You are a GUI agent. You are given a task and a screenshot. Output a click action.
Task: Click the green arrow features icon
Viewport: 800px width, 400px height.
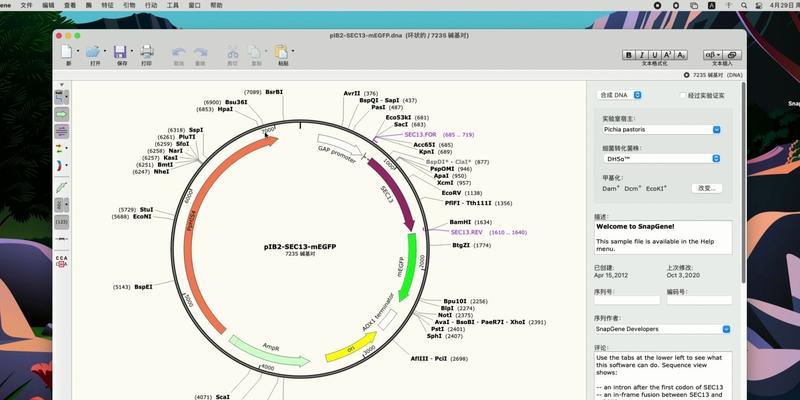61,114
